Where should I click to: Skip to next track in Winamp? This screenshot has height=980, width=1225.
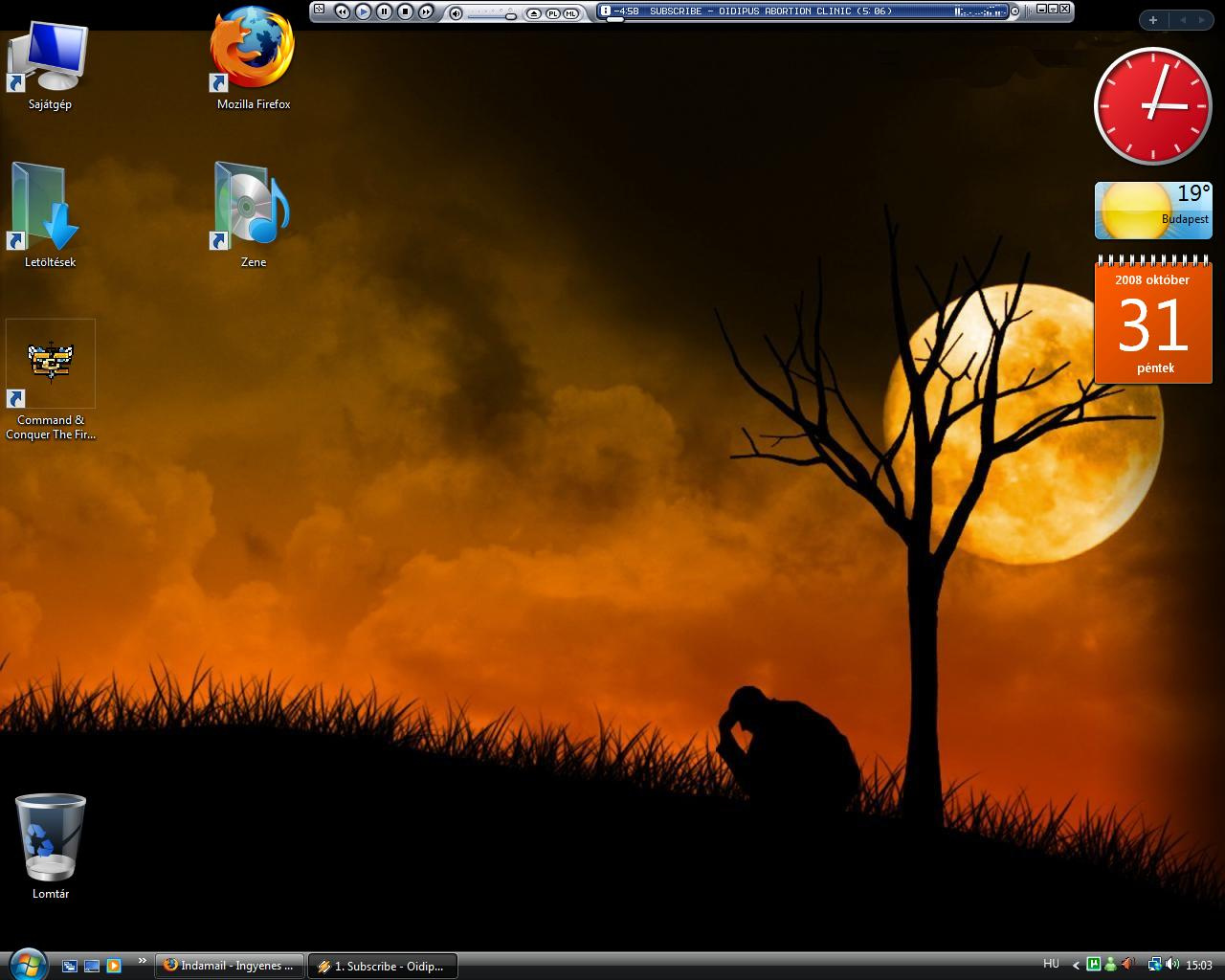426,11
